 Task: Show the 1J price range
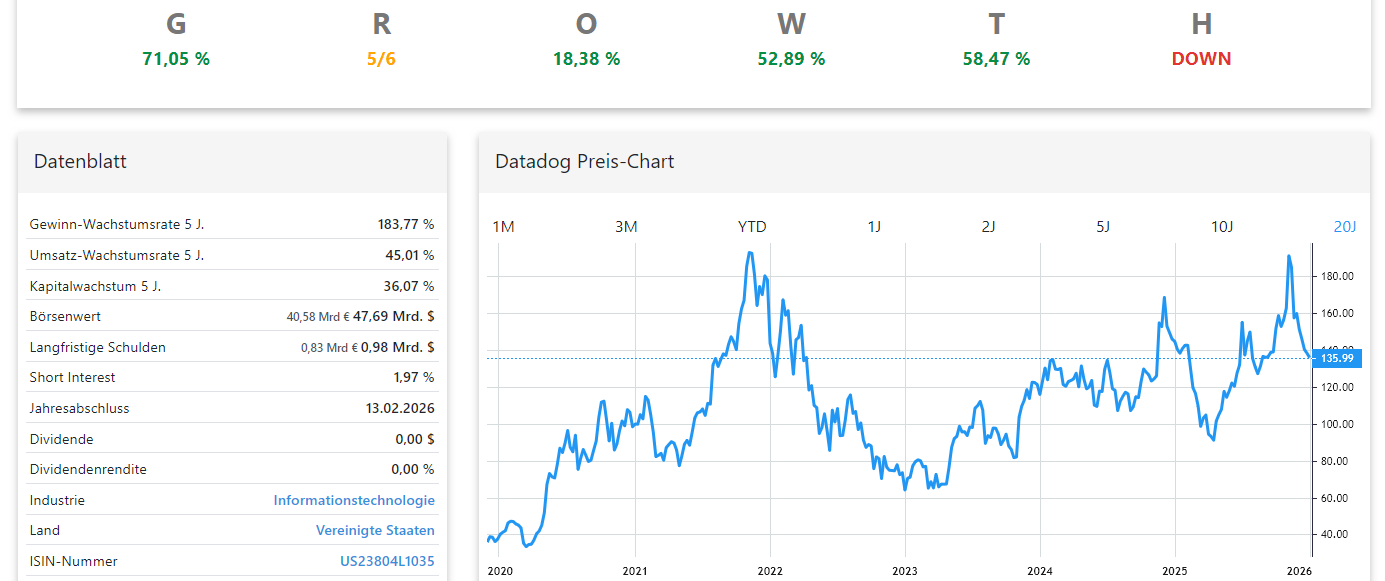point(874,227)
